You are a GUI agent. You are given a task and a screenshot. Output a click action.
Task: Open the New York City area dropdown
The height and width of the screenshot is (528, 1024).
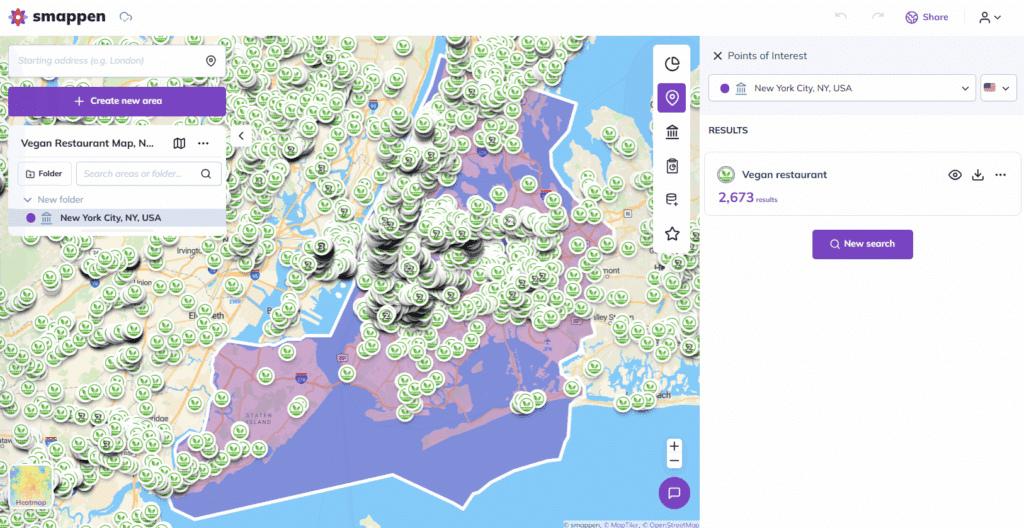842,88
